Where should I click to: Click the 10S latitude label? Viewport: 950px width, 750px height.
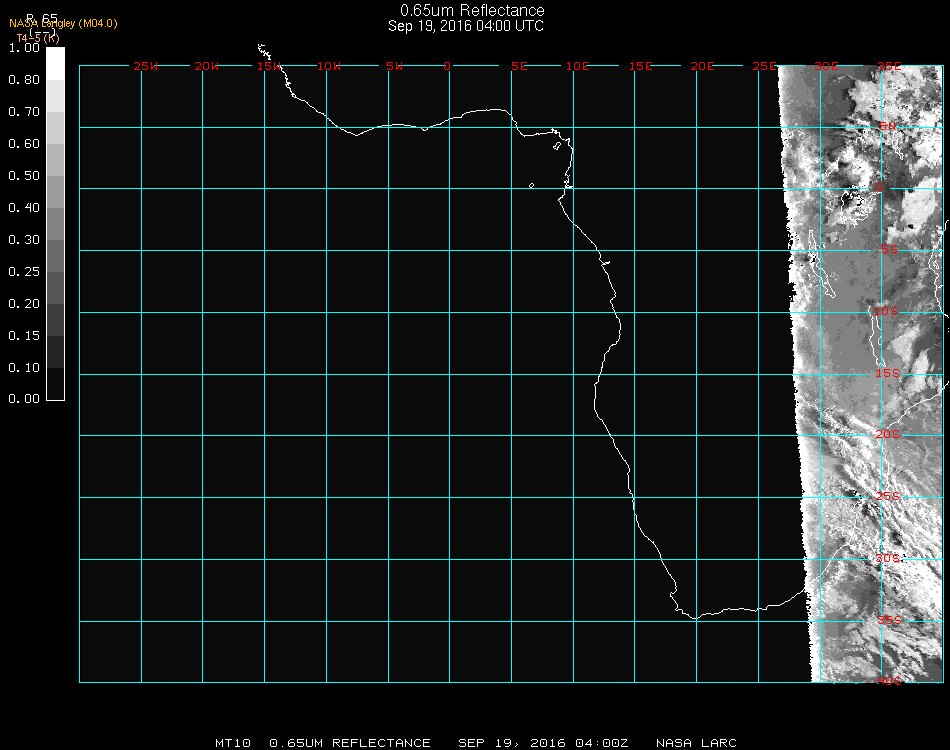[887, 312]
